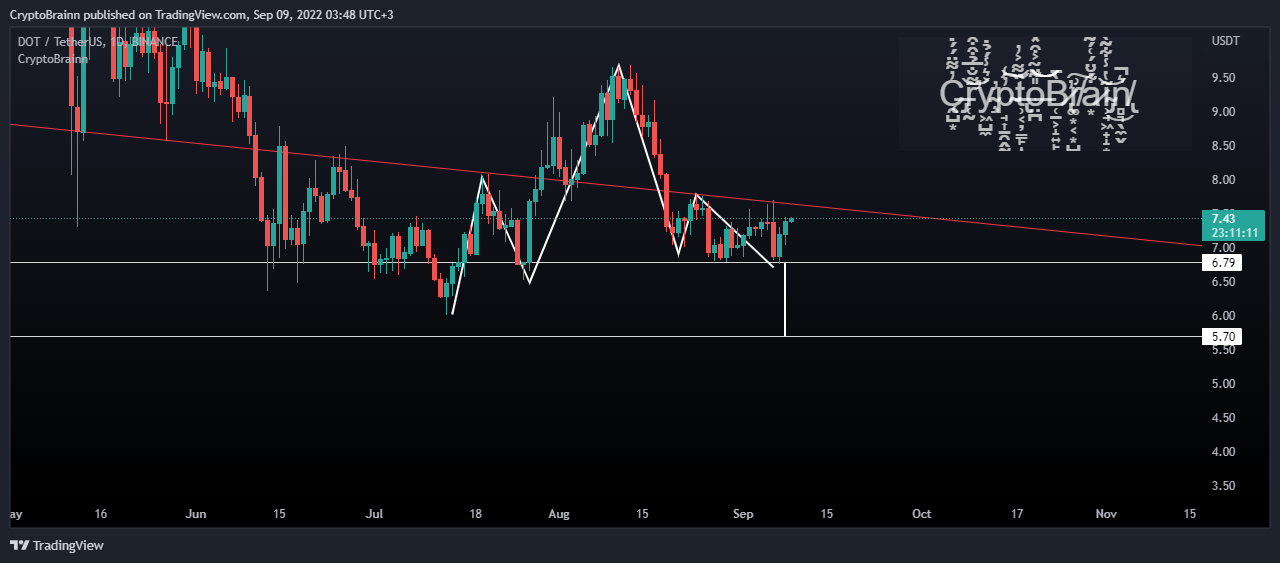
Task: Click the Oct date on the time axis
Action: tap(922, 514)
